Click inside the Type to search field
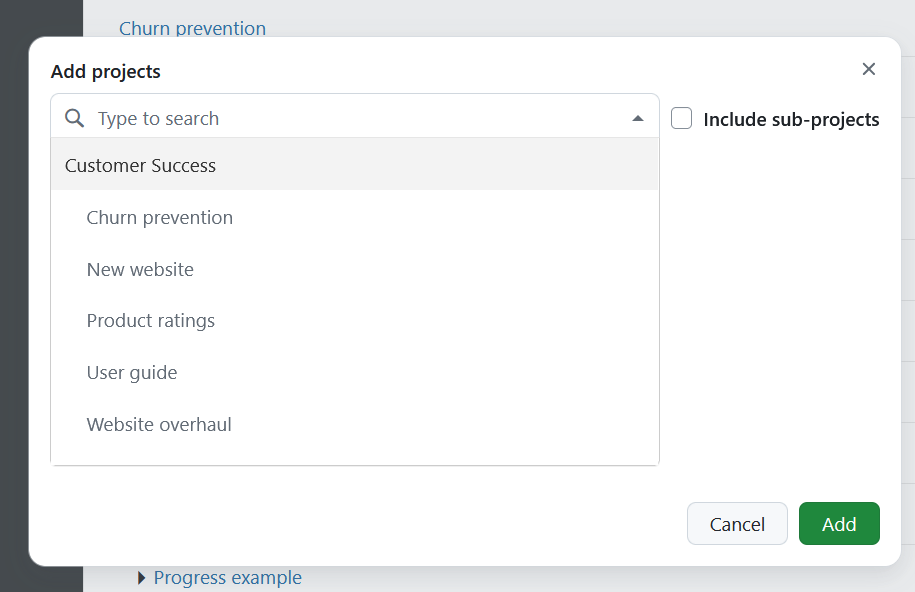 [x=300, y=117]
